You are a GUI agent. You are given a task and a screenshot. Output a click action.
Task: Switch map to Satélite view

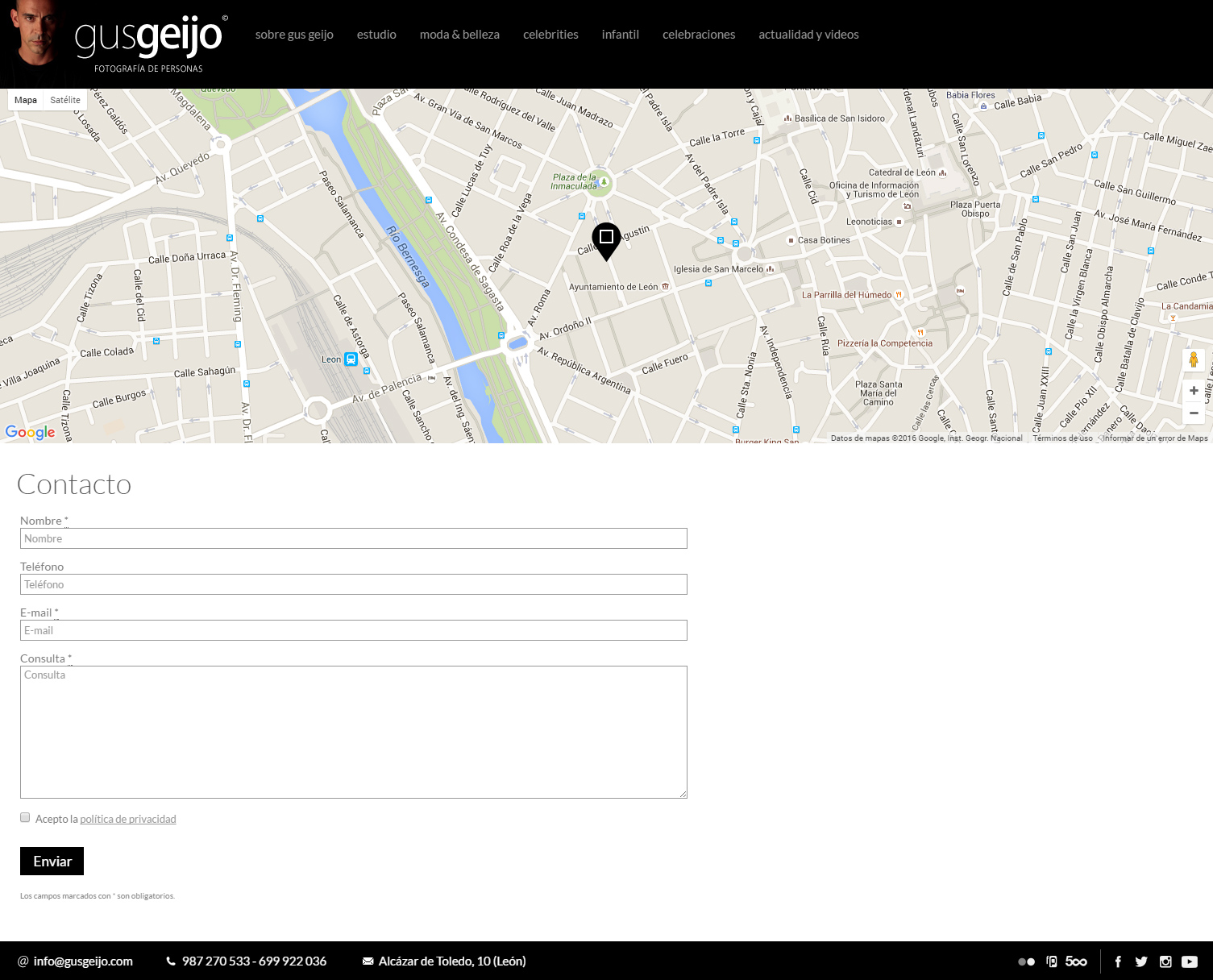point(65,100)
